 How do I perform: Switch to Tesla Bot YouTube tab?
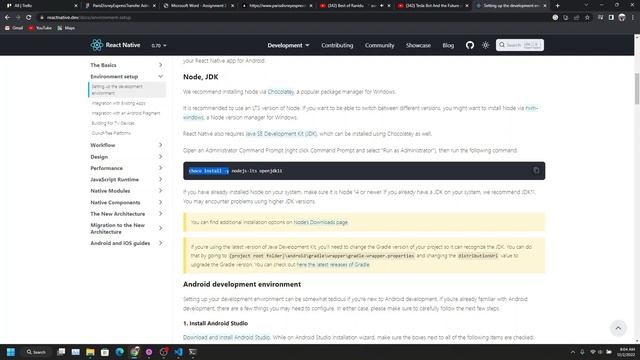[433, 6]
